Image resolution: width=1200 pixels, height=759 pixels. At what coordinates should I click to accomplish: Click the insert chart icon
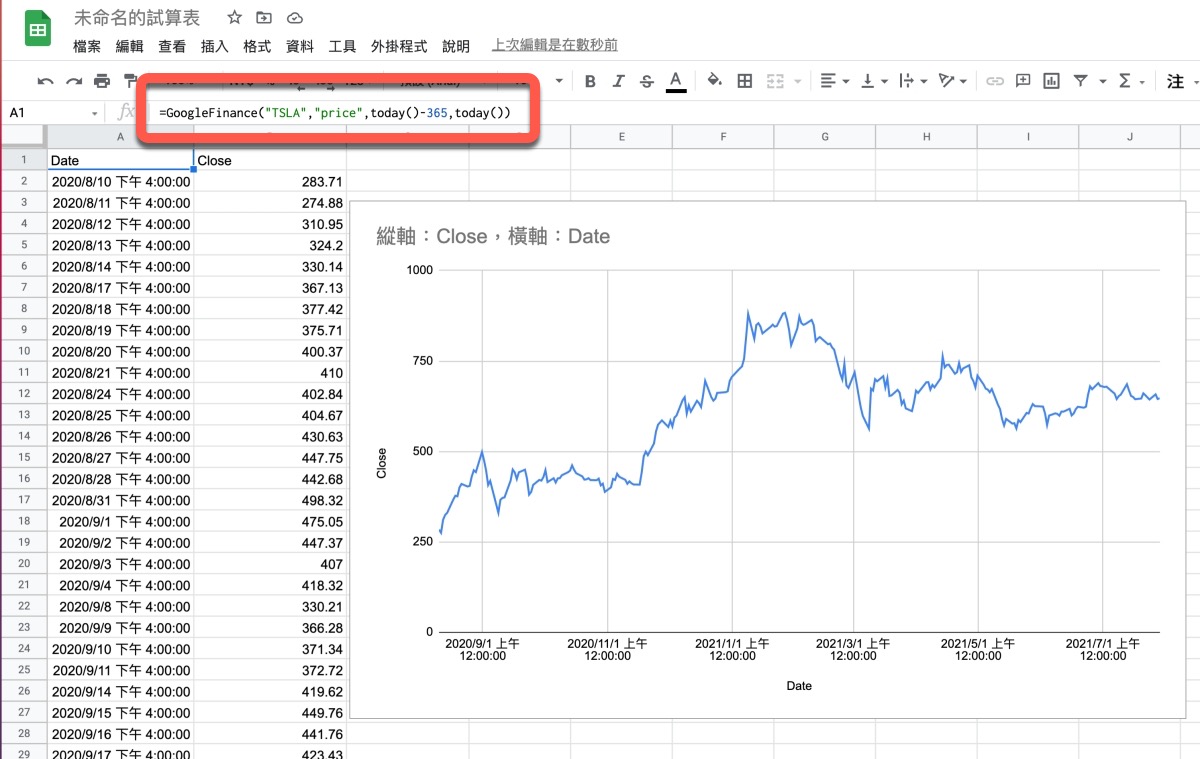1051,81
